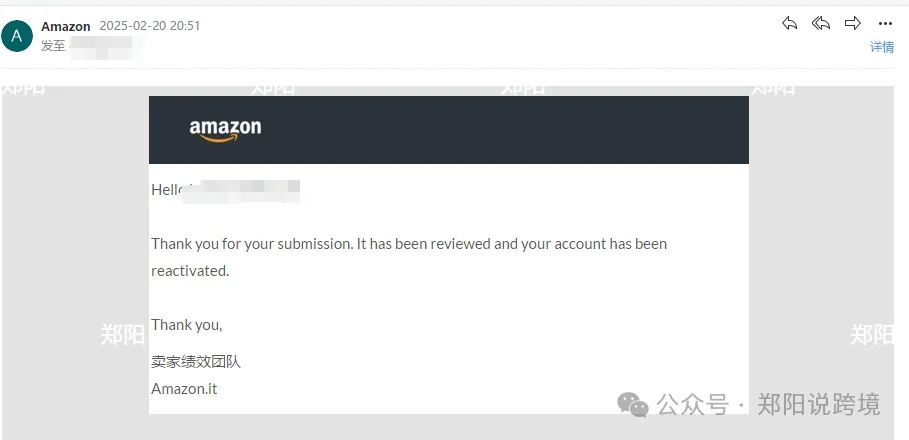The width and height of the screenshot is (909, 440).
Task: Open the more options ellipsis menu
Action: (x=885, y=24)
